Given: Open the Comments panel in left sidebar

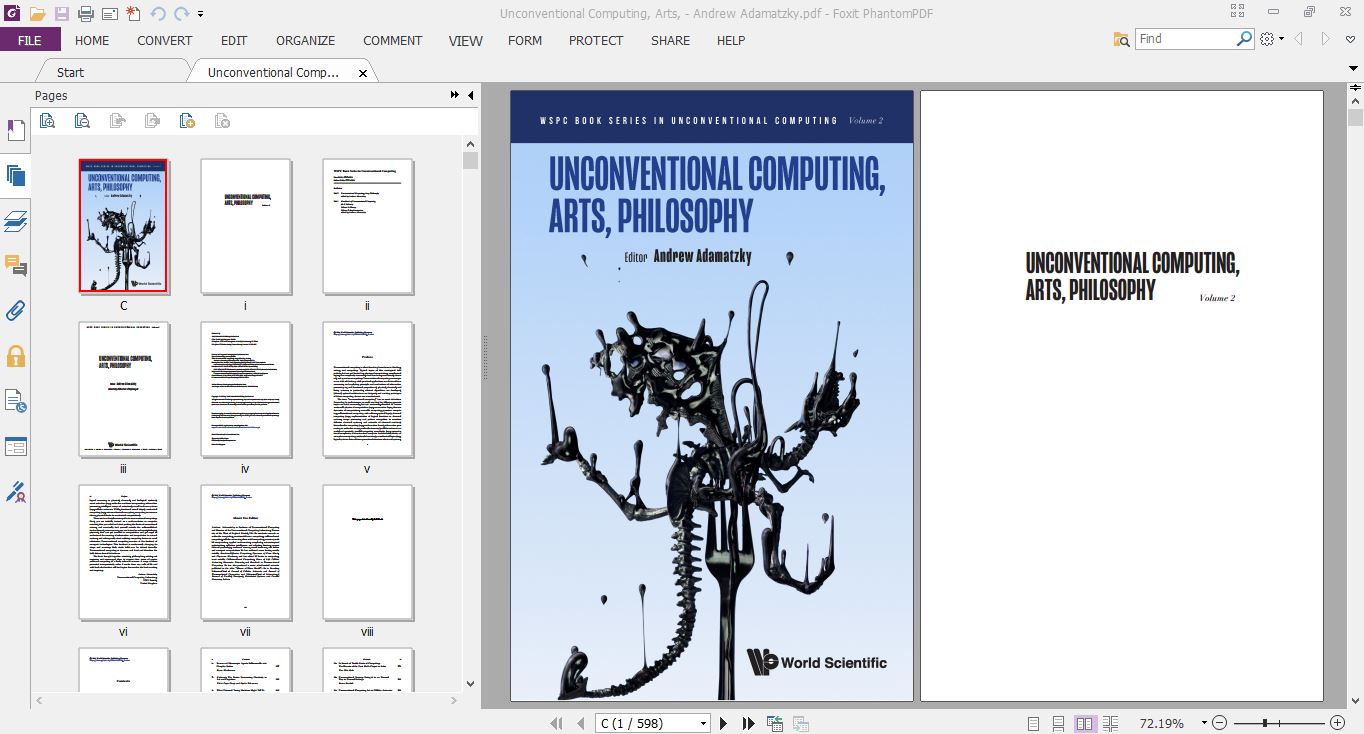Looking at the screenshot, I should pyautogui.click(x=15, y=266).
